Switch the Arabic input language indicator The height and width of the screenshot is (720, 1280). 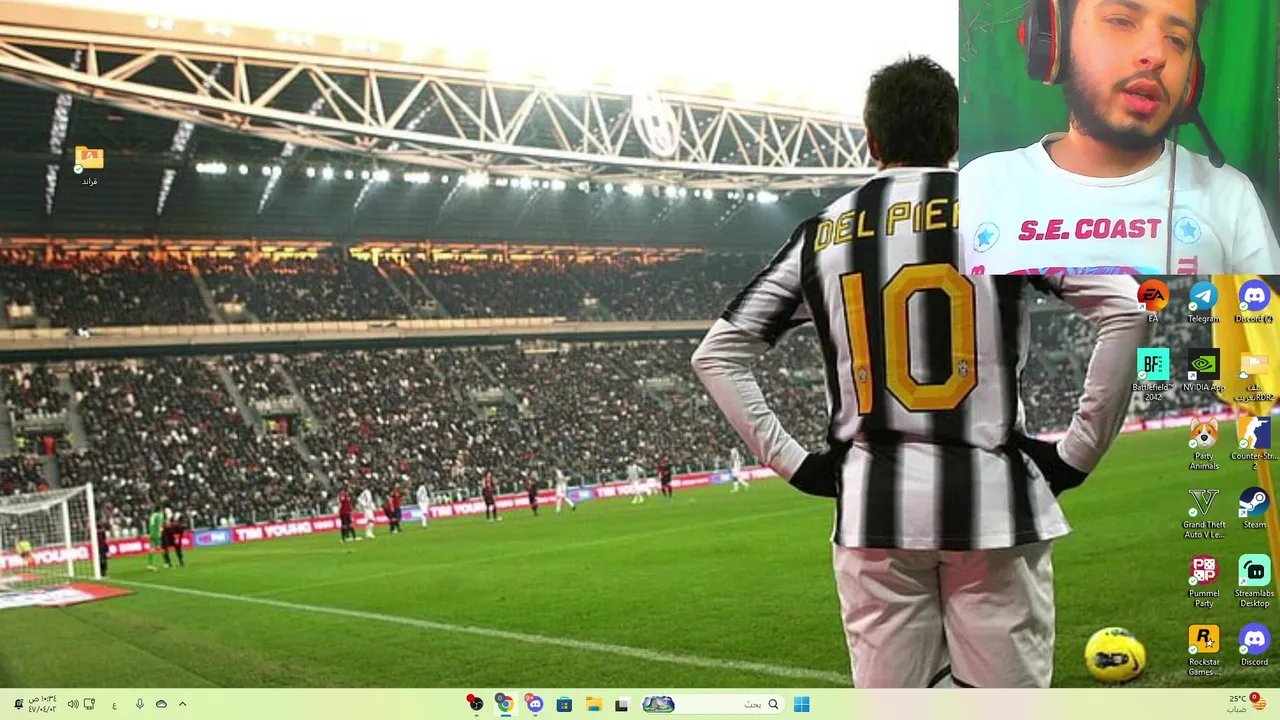114,705
